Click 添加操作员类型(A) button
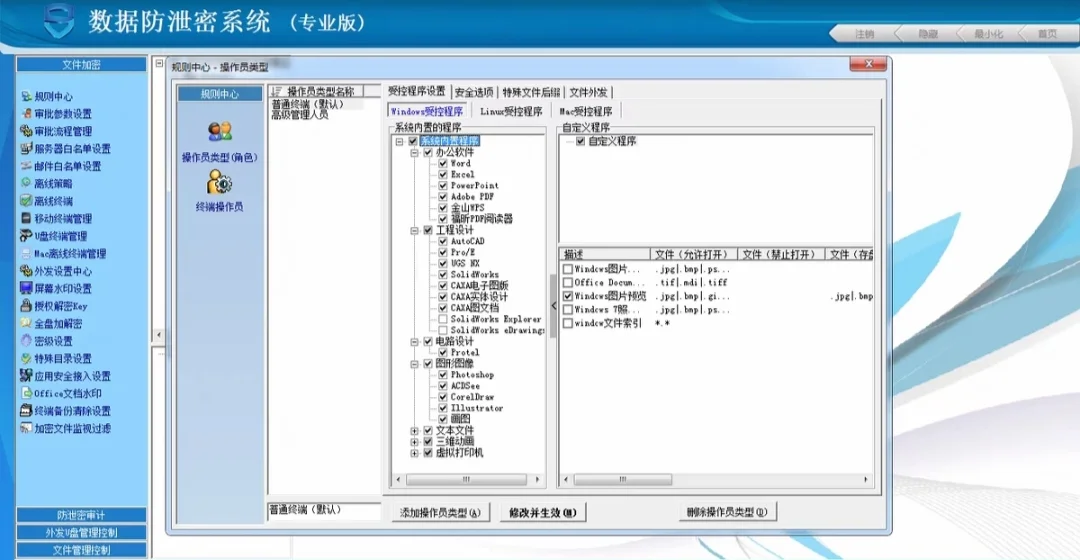This screenshot has height=560, width=1080. click(x=441, y=512)
